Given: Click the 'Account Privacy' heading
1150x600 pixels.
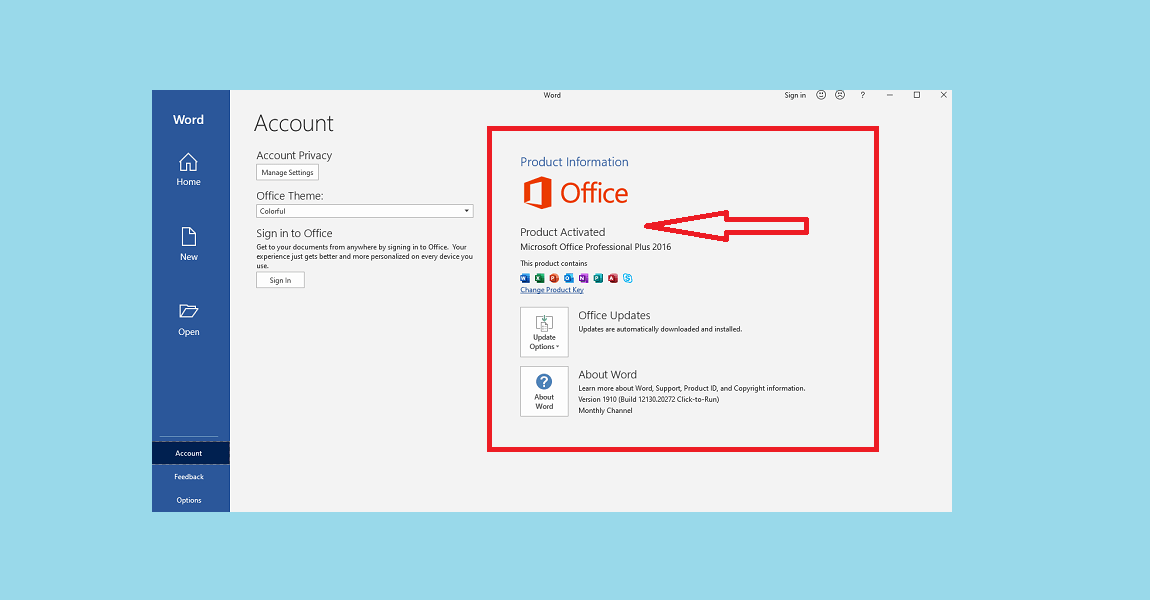Looking at the screenshot, I should (x=294, y=156).
